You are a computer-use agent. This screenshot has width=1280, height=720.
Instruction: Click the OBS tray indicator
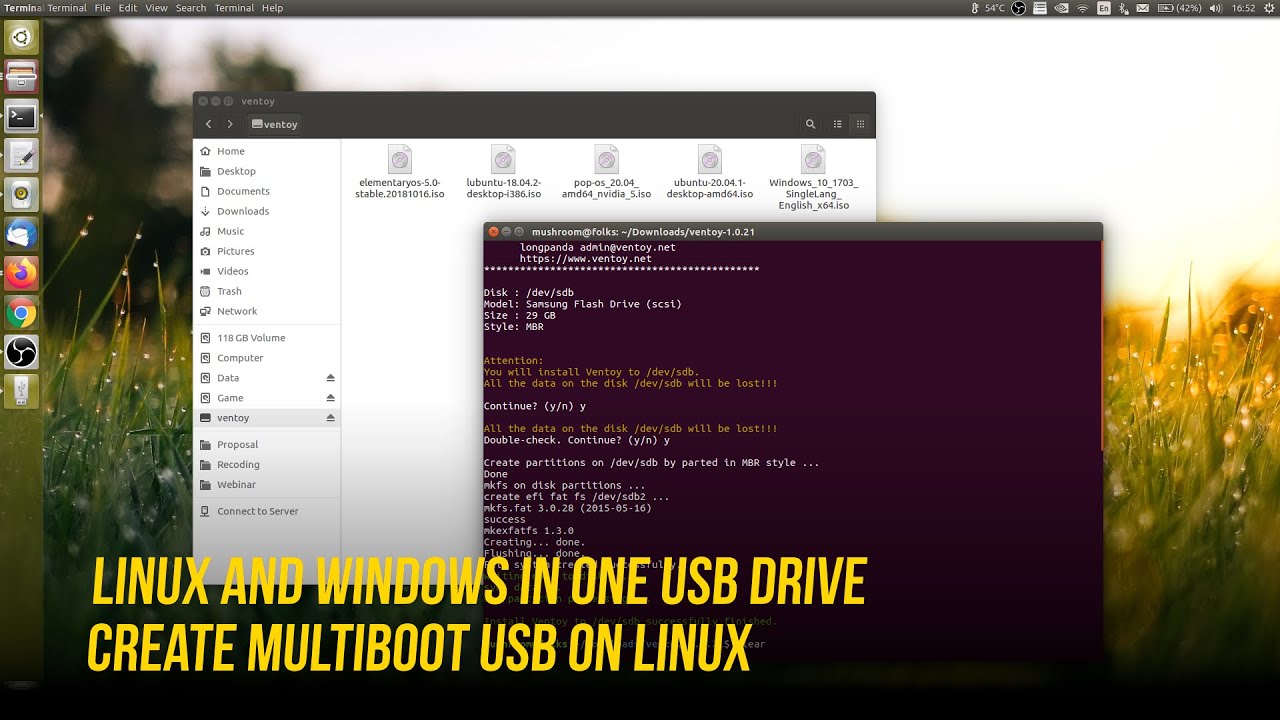pyautogui.click(x=1019, y=8)
